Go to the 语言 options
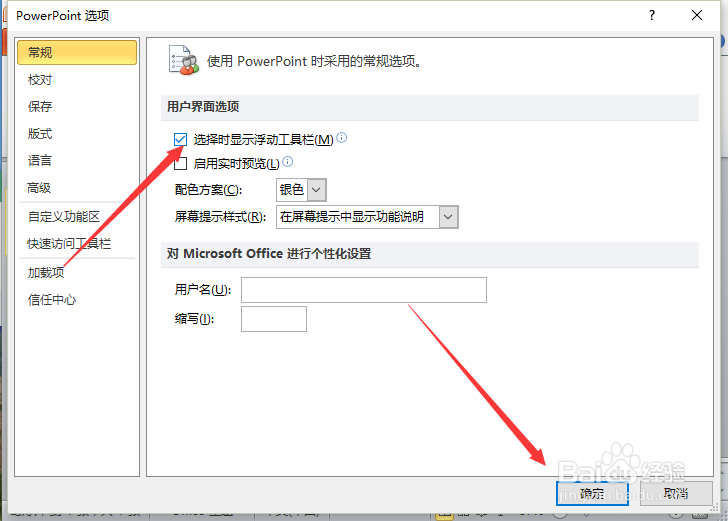 click(40, 161)
